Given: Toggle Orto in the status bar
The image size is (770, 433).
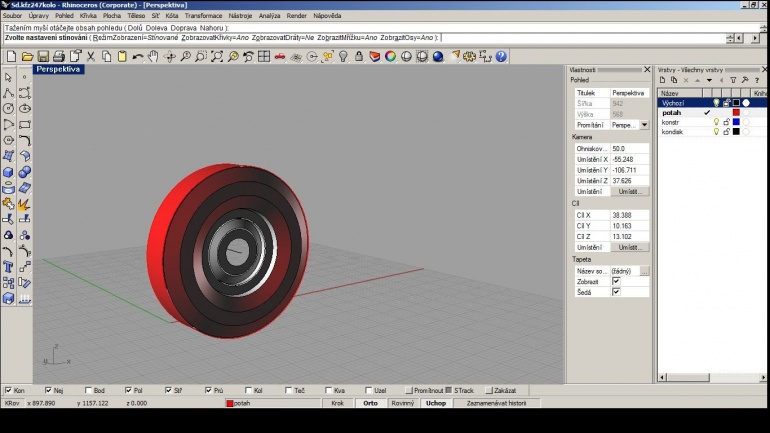Looking at the screenshot, I should click(370, 403).
